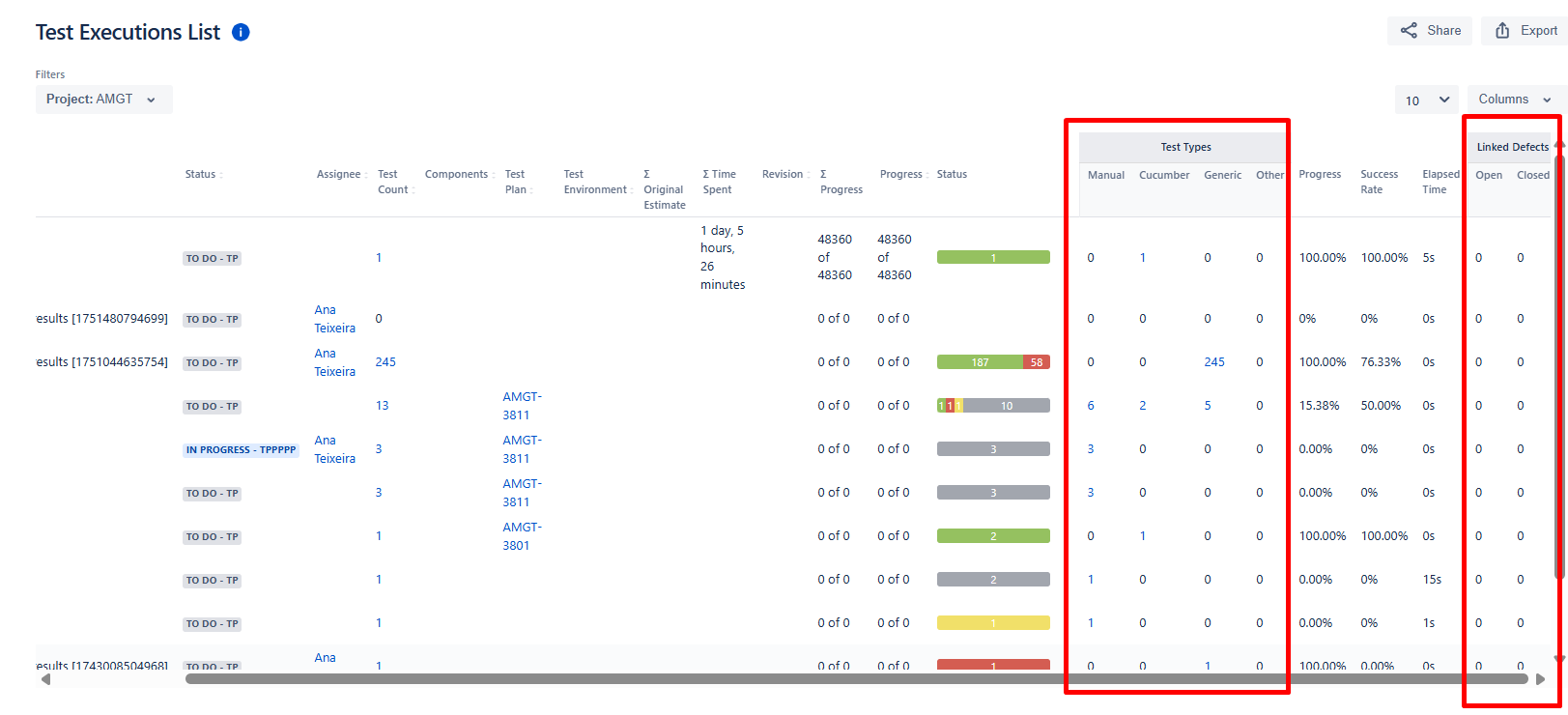Click the sort icon next to Test Count
The width and height of the screenshot is (1568, 715).
tap(414, 190)
